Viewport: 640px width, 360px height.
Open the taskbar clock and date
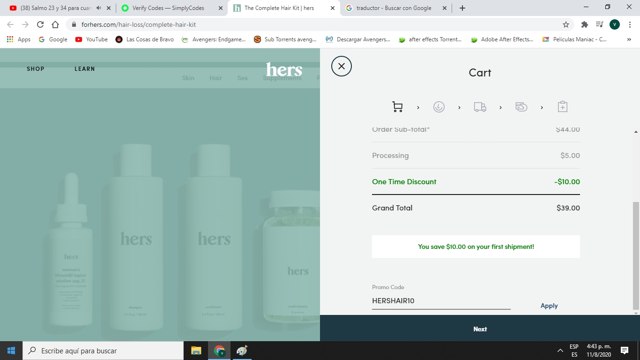coord(599,351)
